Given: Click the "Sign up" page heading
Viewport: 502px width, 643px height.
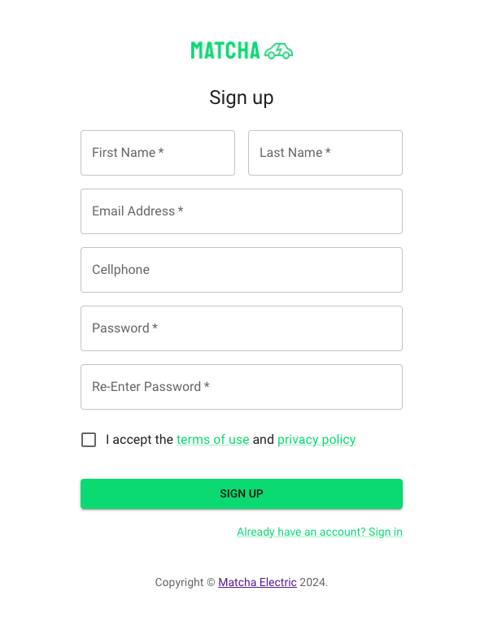Looking at the screenshot, I should 241,98.
